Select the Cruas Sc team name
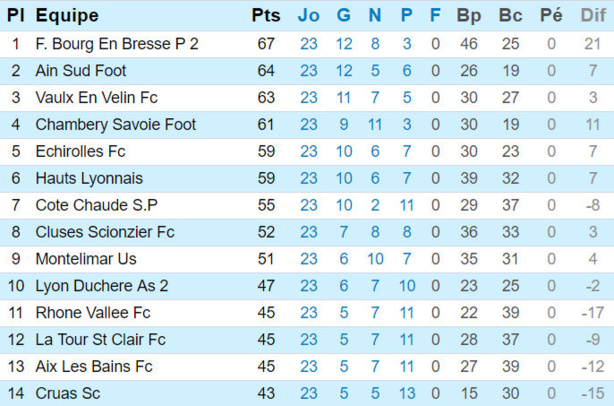 [68, 393]
